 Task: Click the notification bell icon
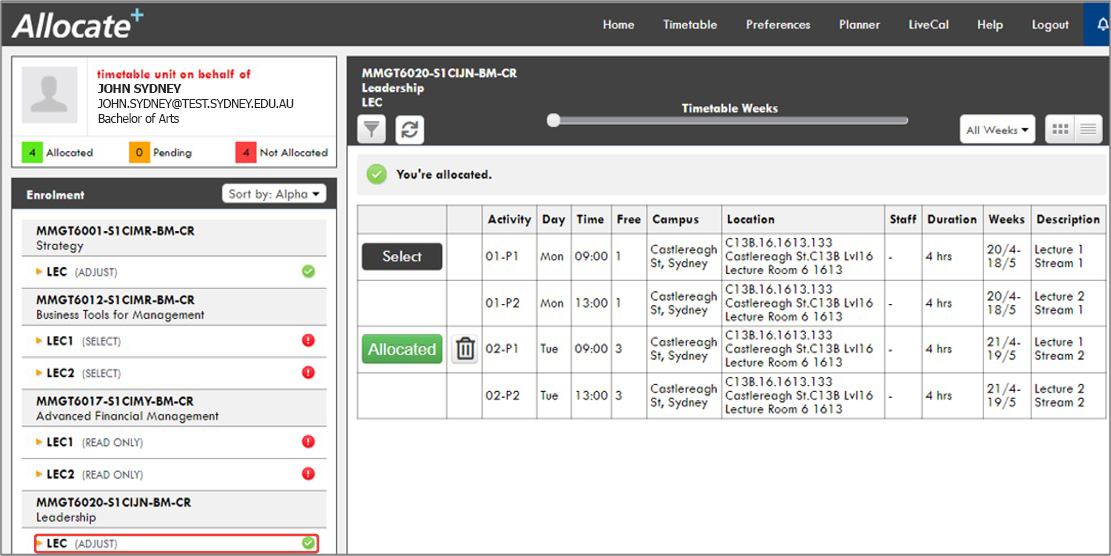point(1098,25)
